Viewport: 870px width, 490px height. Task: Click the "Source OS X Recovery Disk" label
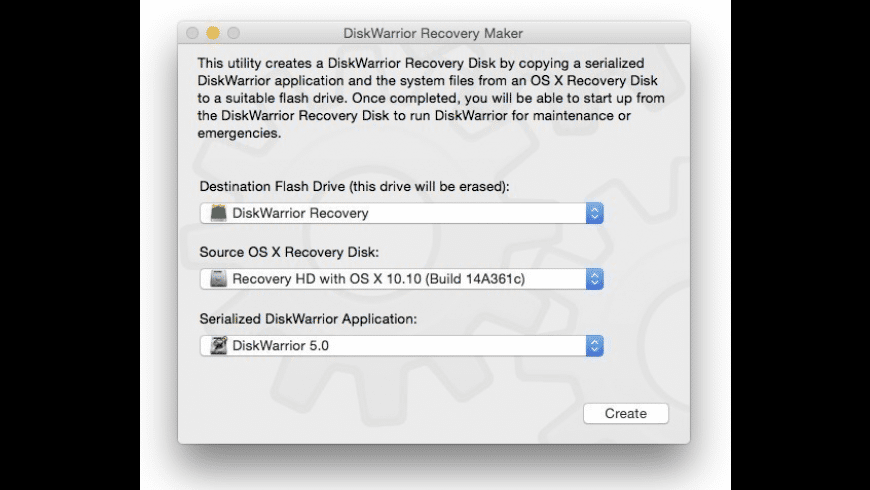[289, 253]
